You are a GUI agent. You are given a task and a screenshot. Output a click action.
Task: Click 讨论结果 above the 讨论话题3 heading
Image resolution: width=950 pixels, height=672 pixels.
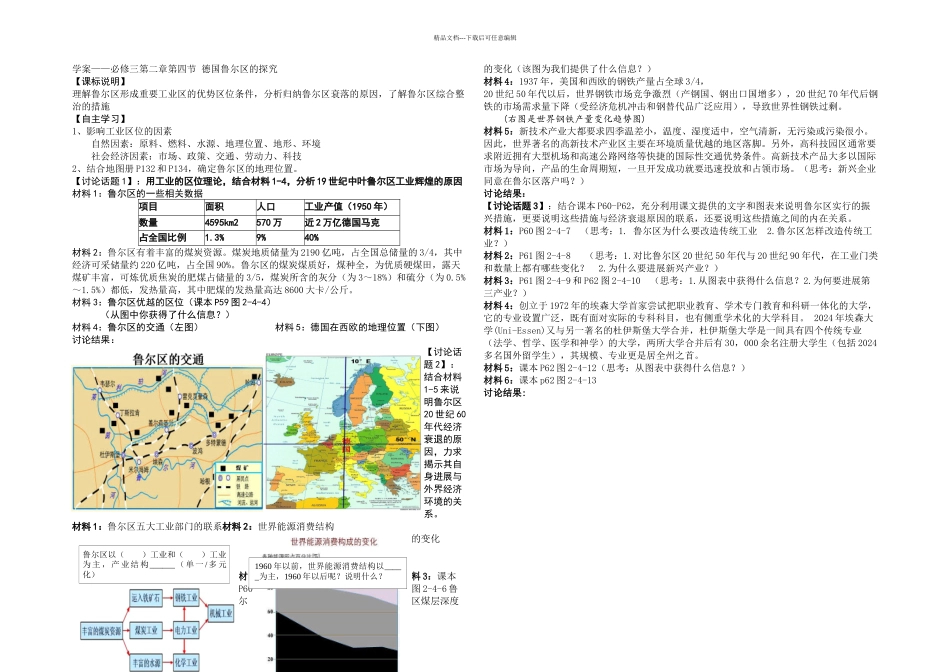(504, 194)
